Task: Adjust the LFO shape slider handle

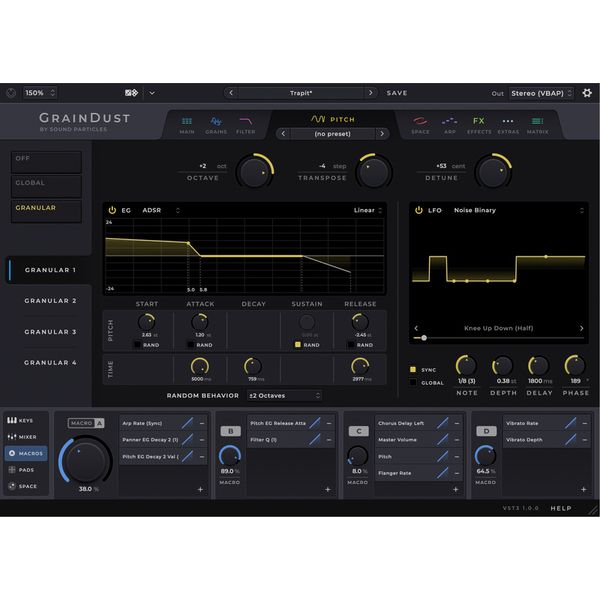Action: click(424, 338)
